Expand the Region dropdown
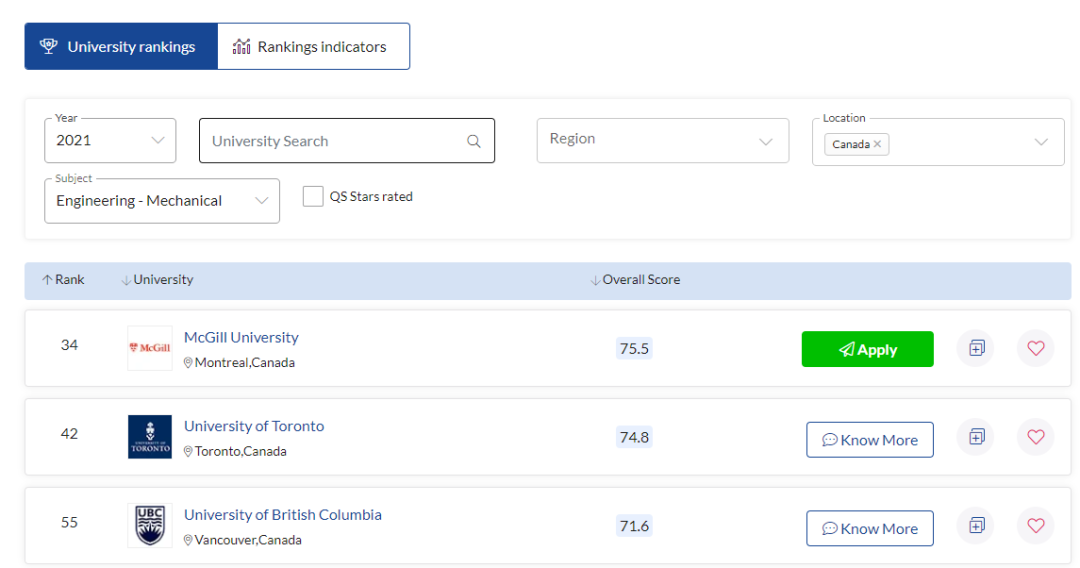Viewport: 1080px width, 568px height. pyautogui.click(x=662, y=140)
